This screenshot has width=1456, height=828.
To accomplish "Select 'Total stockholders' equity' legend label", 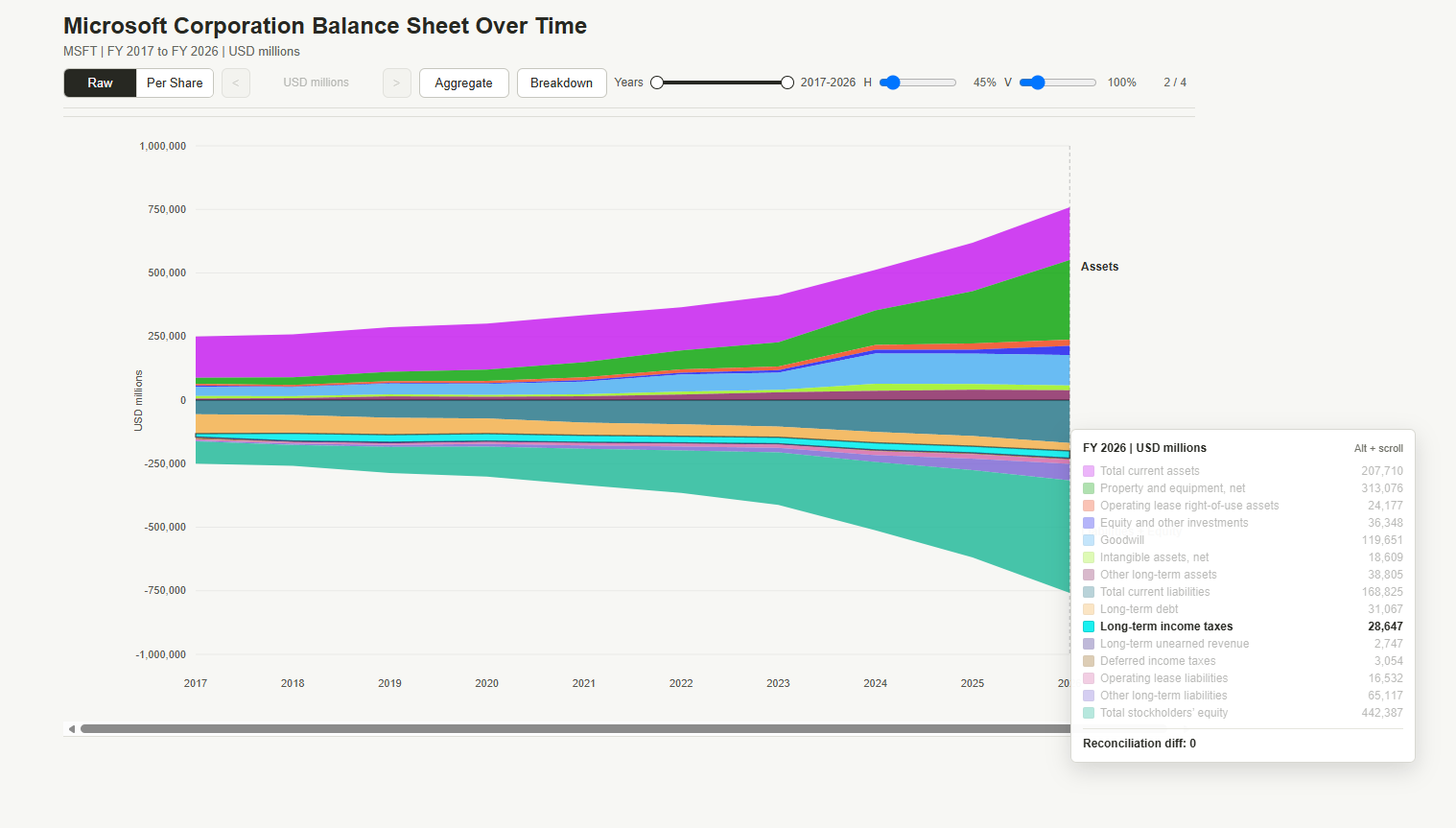I will (1163, 713).
